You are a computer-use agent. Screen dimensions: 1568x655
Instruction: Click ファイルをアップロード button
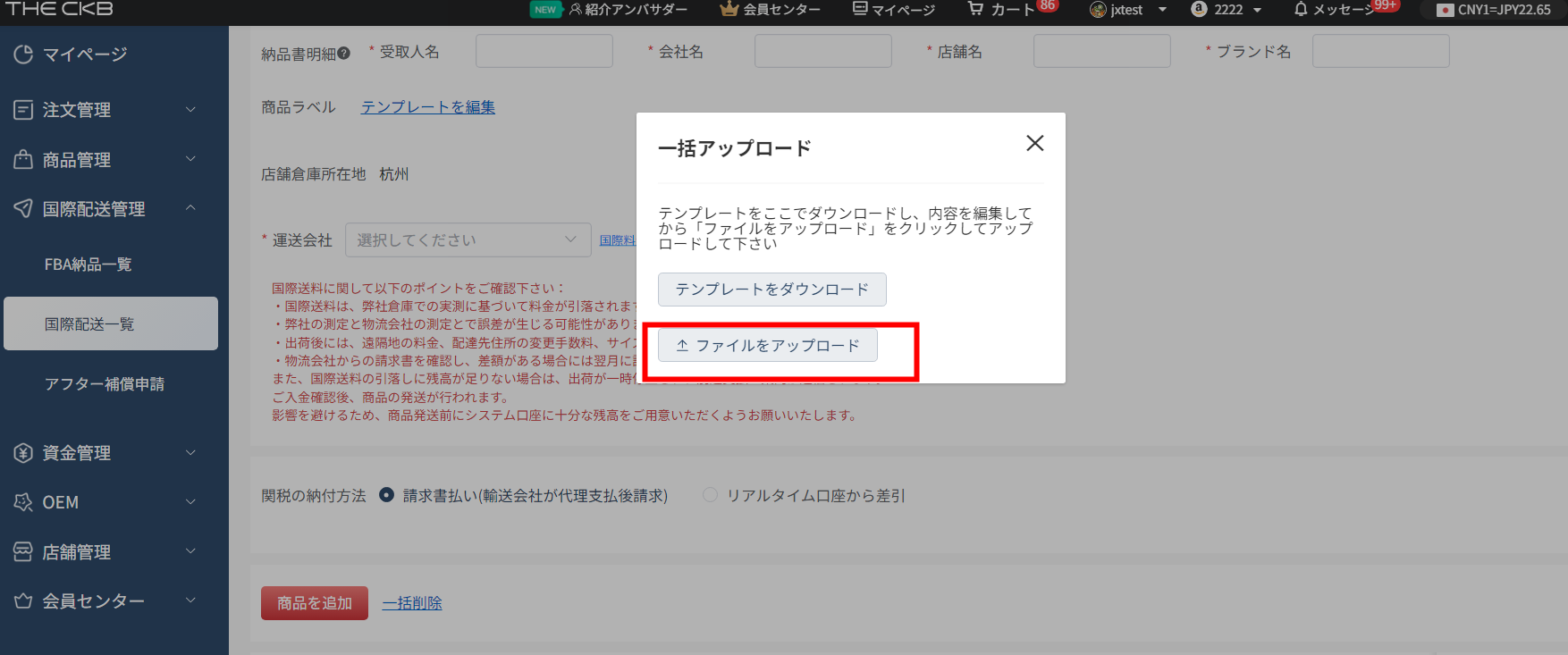point(767,346)
